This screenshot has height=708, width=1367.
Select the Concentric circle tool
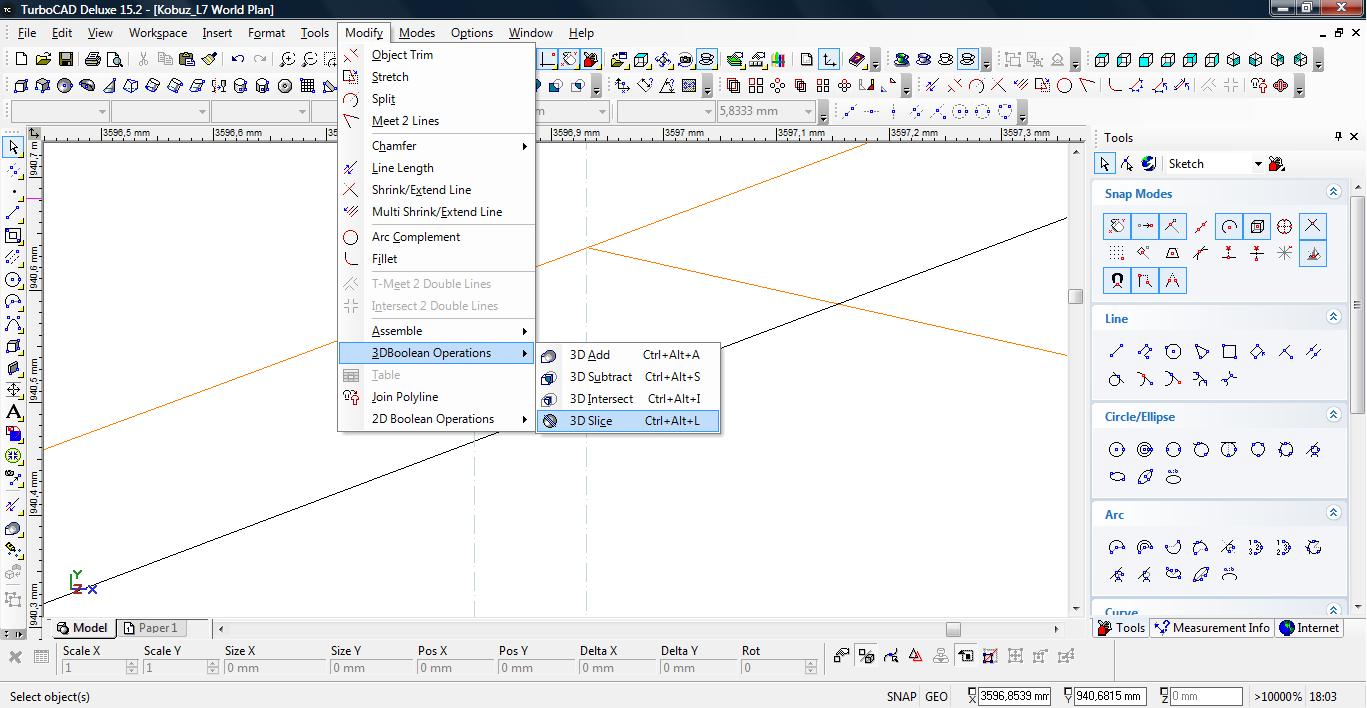[1145, 449]
